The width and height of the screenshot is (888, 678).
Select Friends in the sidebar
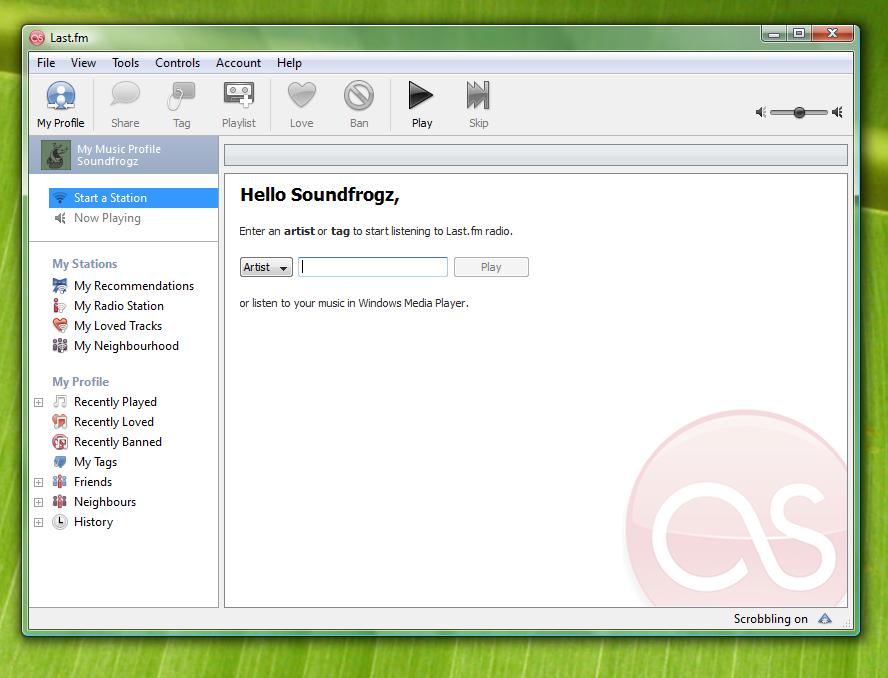click(82, 481)
